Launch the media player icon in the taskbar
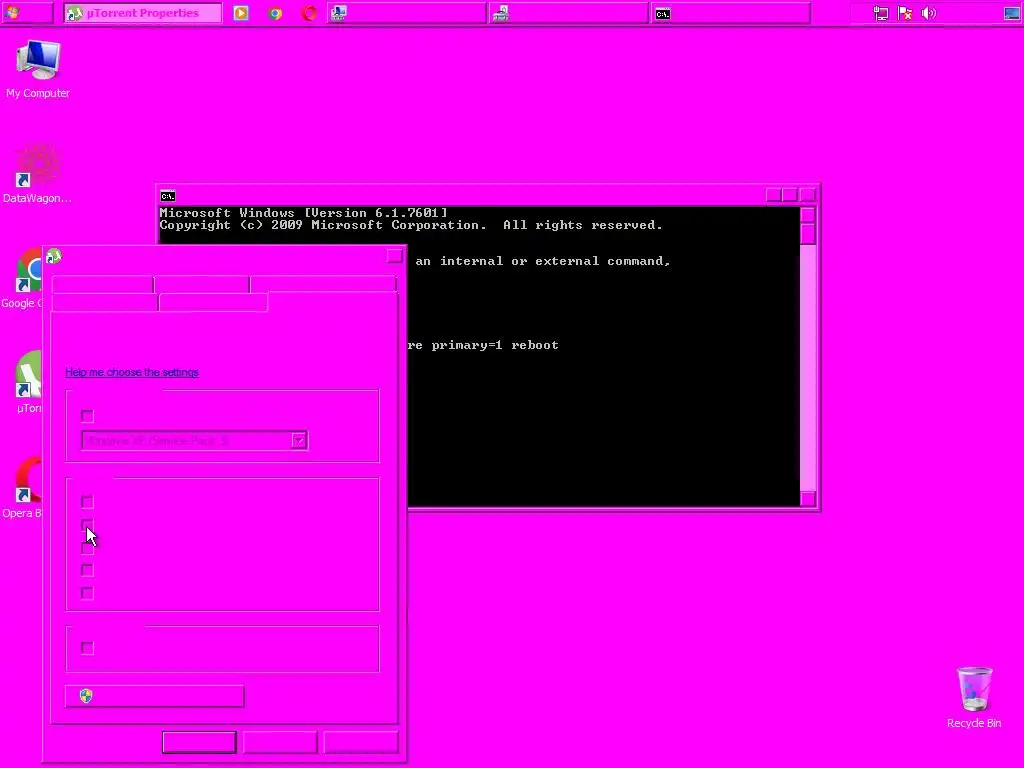 point(241,13)
